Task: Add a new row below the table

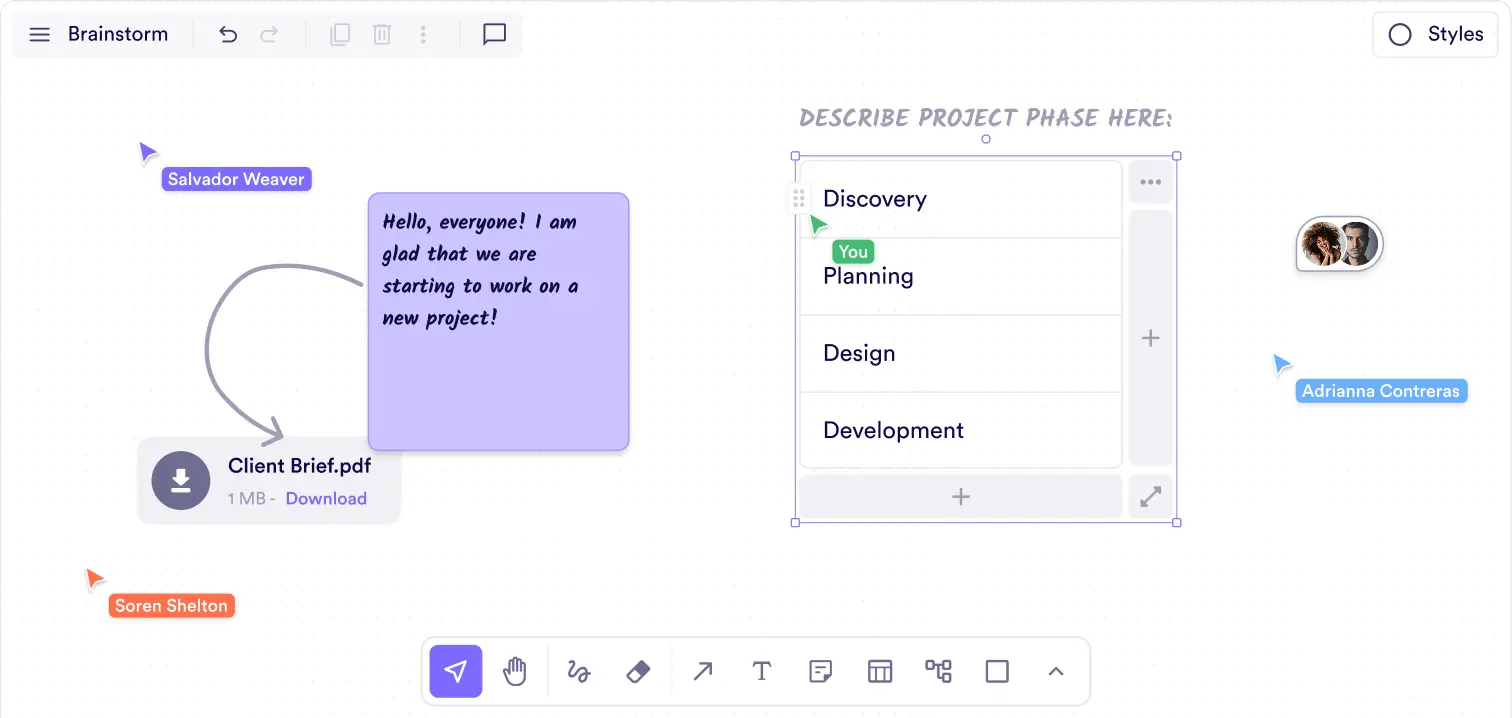Action: [960, 497]
